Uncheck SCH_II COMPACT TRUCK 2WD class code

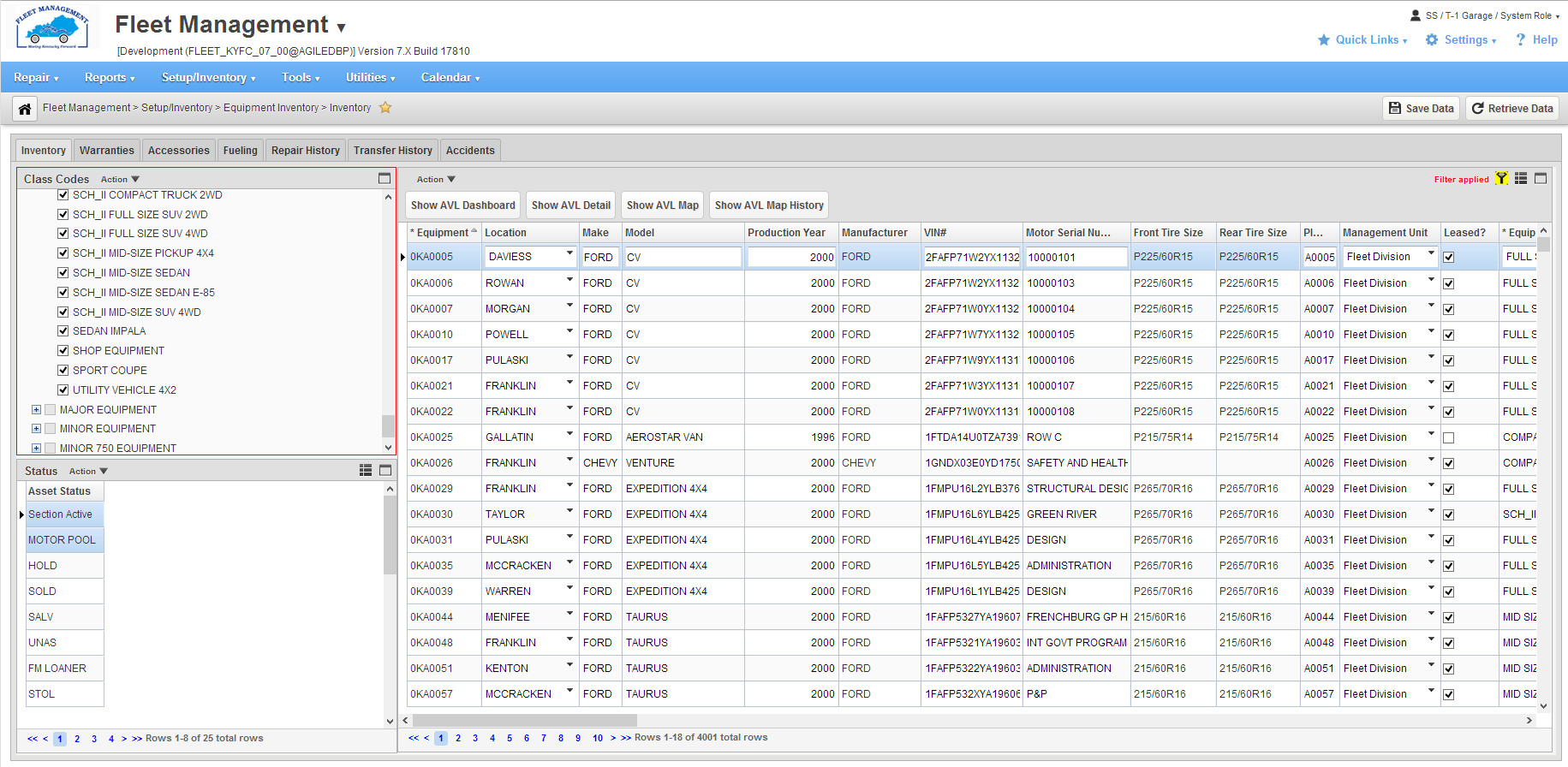tap(63, 194)
